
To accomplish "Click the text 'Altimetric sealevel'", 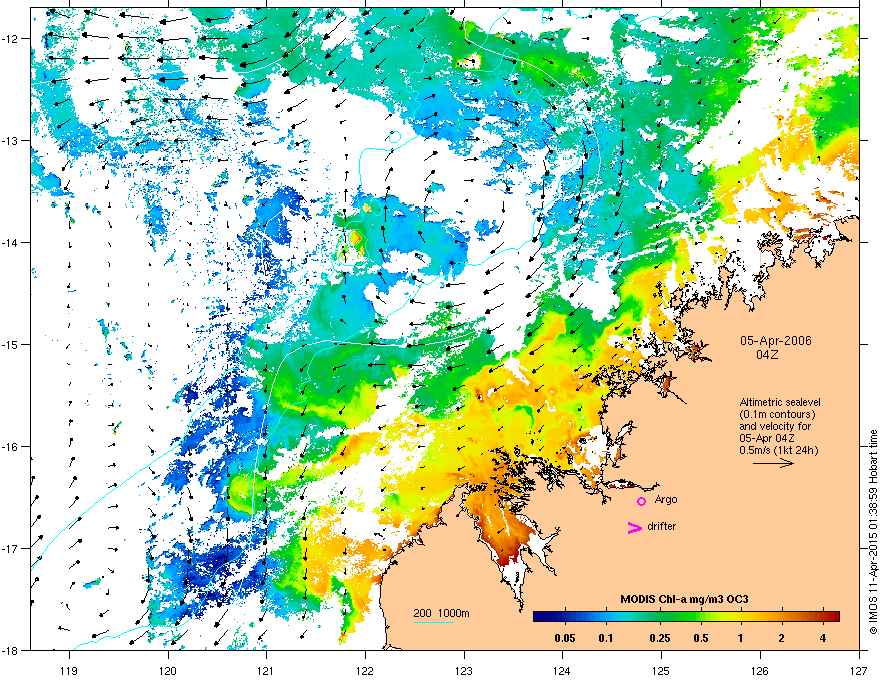I will click(780, 402).
